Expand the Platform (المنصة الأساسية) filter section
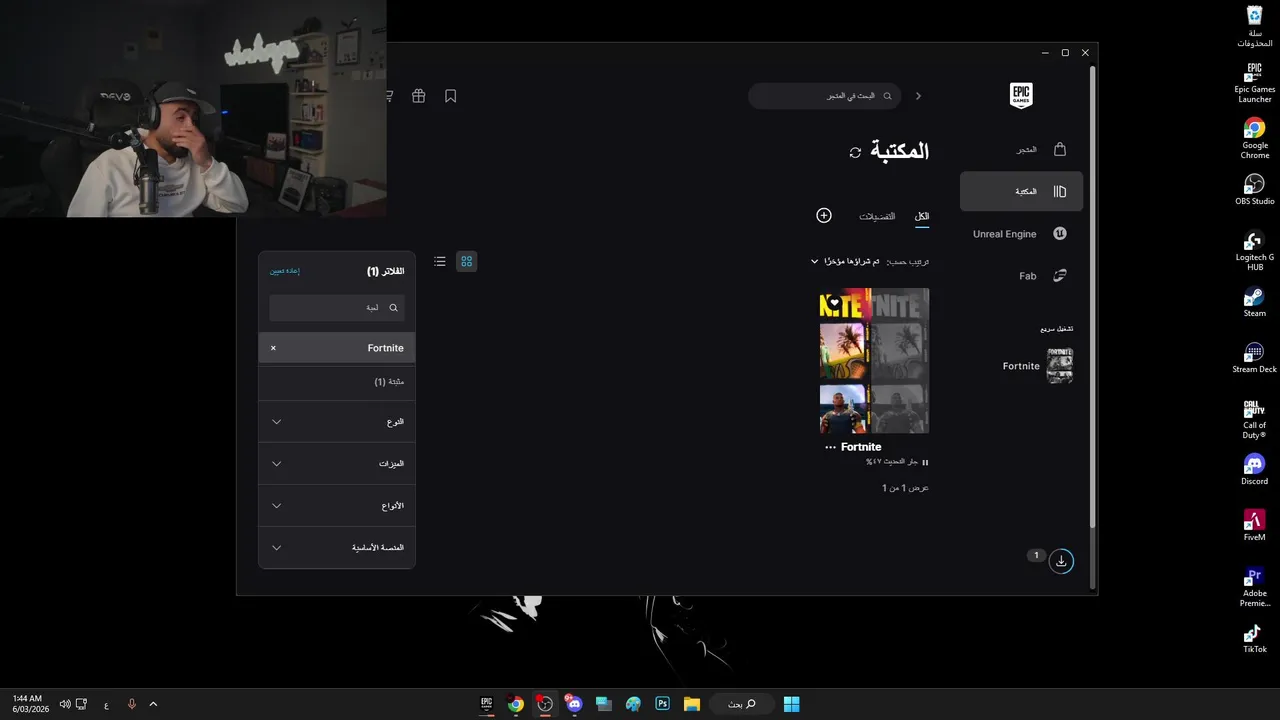The width and height of the screenshot is (1280, 720). 337,548
